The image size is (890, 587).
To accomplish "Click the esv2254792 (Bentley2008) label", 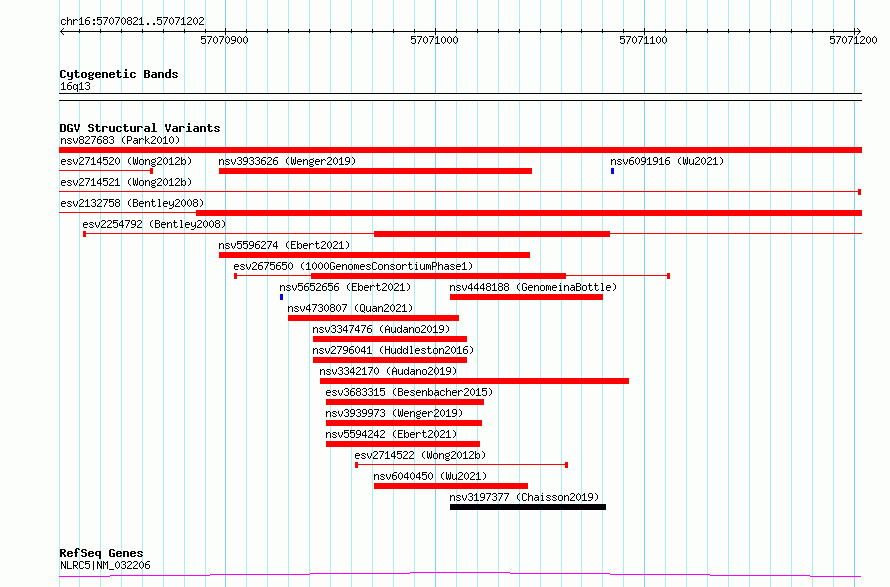I will [154, 224].
